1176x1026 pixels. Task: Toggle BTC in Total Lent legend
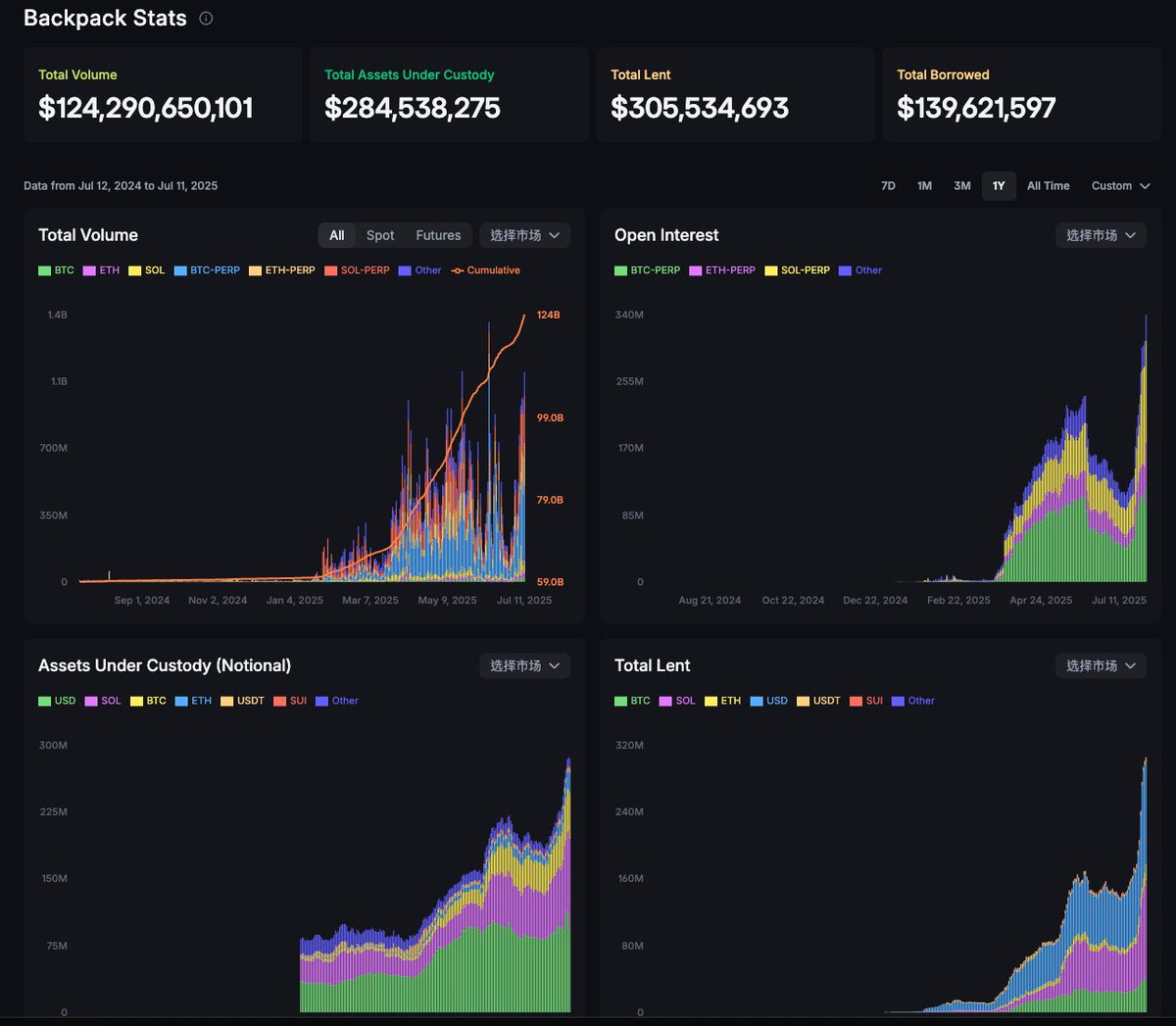point(632,701)
